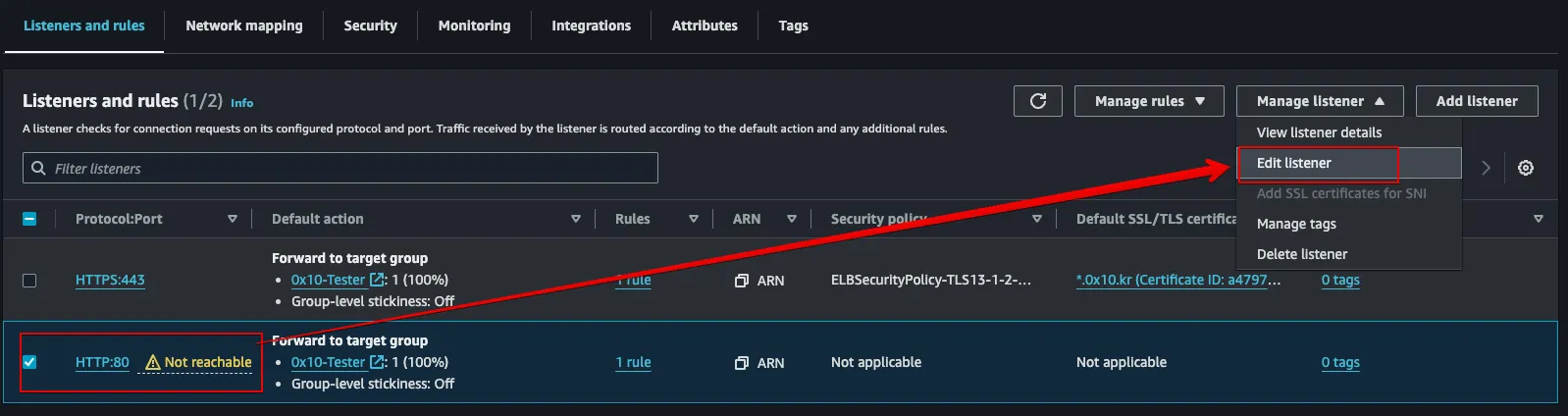Sort by the Protocol:Port column arrow

(x=233, y=219)
